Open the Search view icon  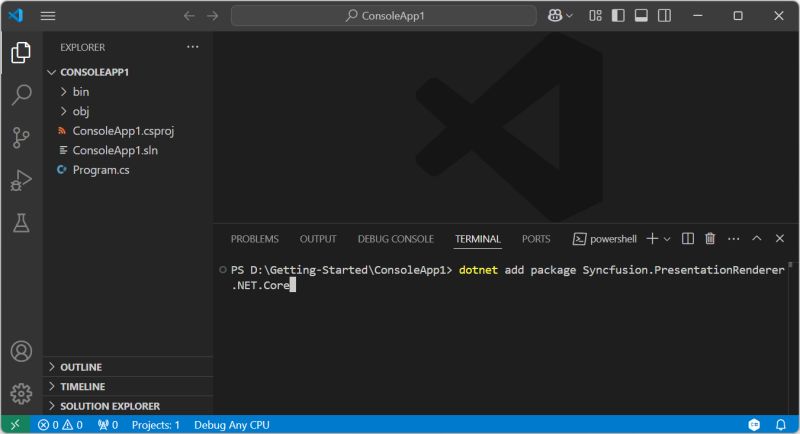click(21, 95)
